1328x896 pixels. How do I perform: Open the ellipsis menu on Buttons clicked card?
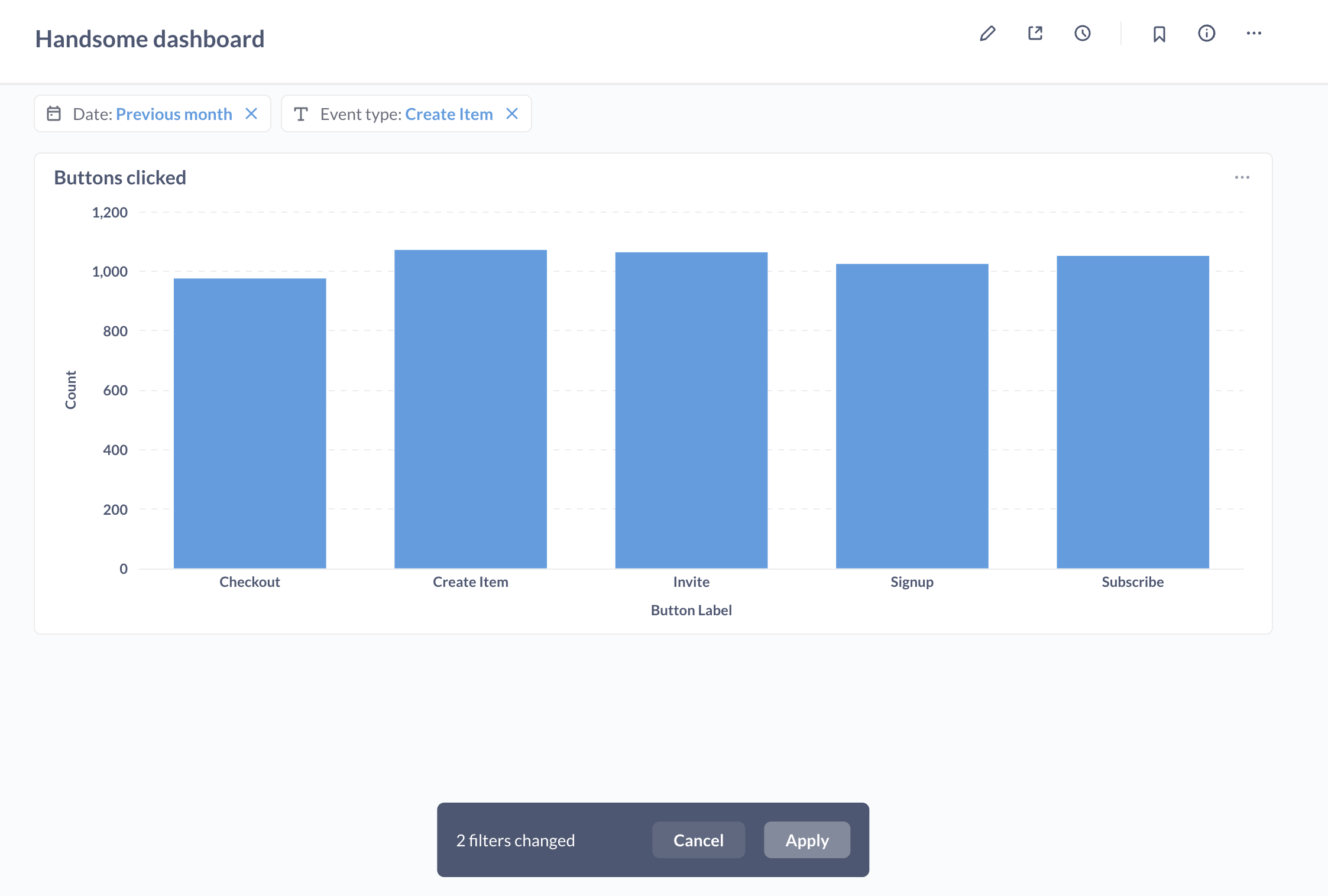coord(1242,177)
